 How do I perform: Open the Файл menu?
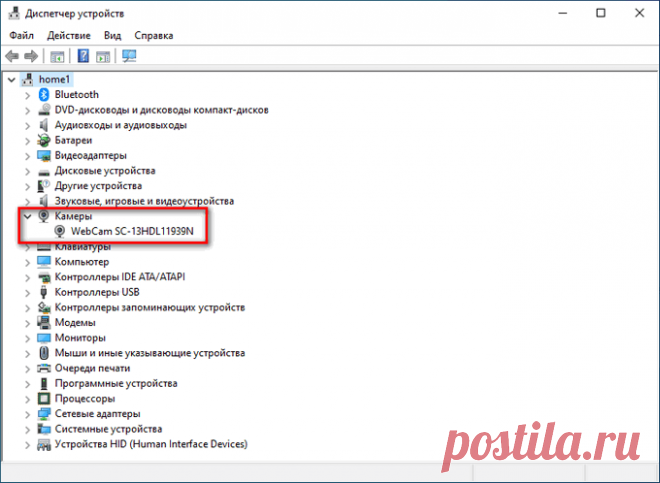tap(21, 35)
